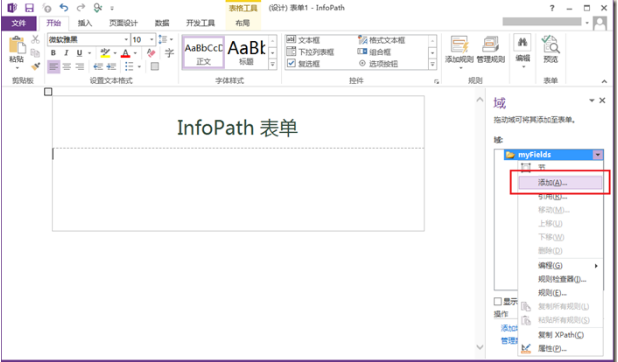Click the Clear Formatting eraser icon

tap(151, 53)
